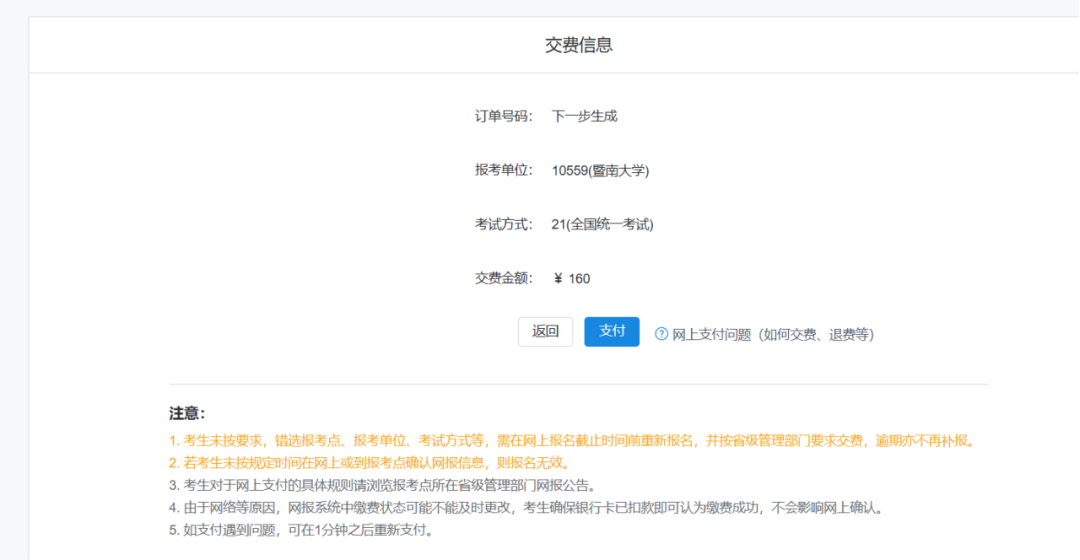Select the 下一步生成 order number value
The image size is (1080, 560).
584,116
